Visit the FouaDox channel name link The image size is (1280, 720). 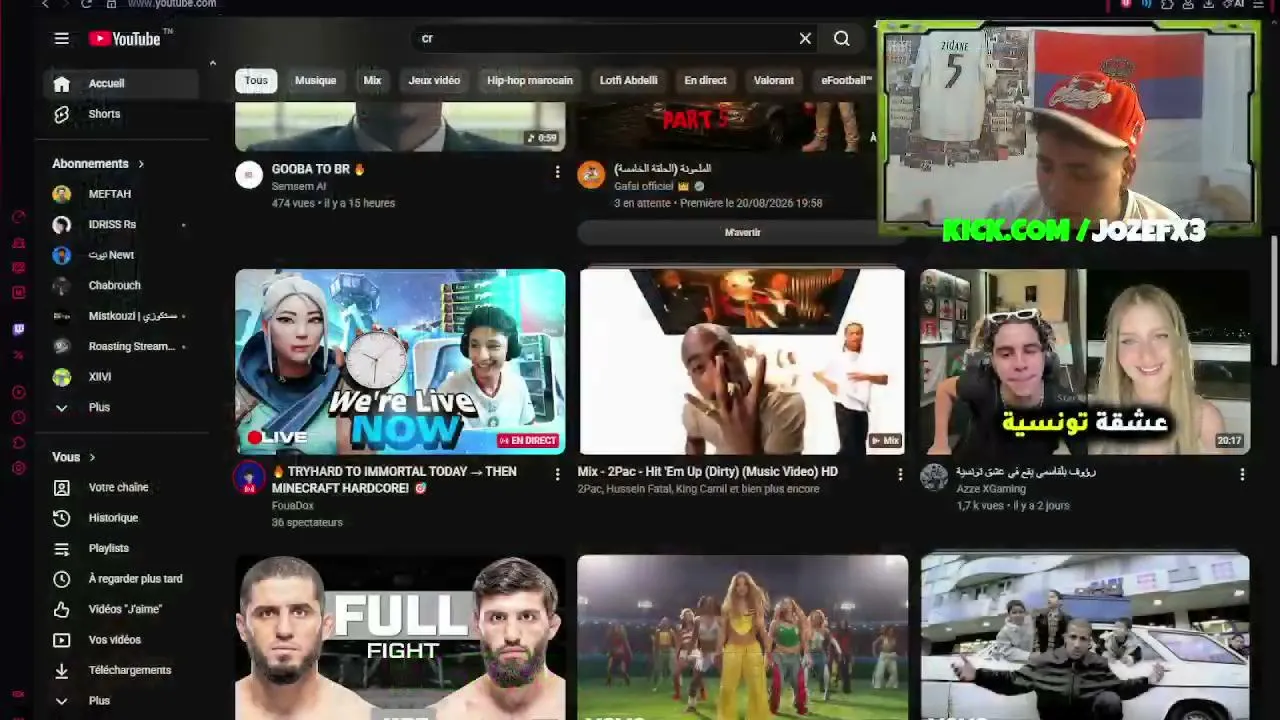(x=293, y=506)
